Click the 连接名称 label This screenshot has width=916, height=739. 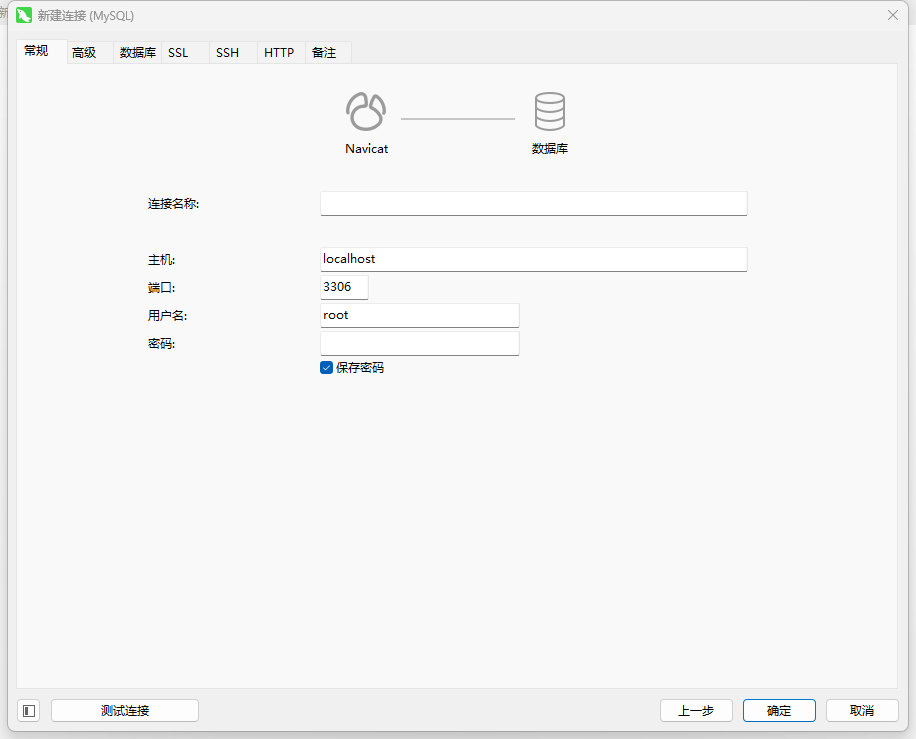(174, 204)
